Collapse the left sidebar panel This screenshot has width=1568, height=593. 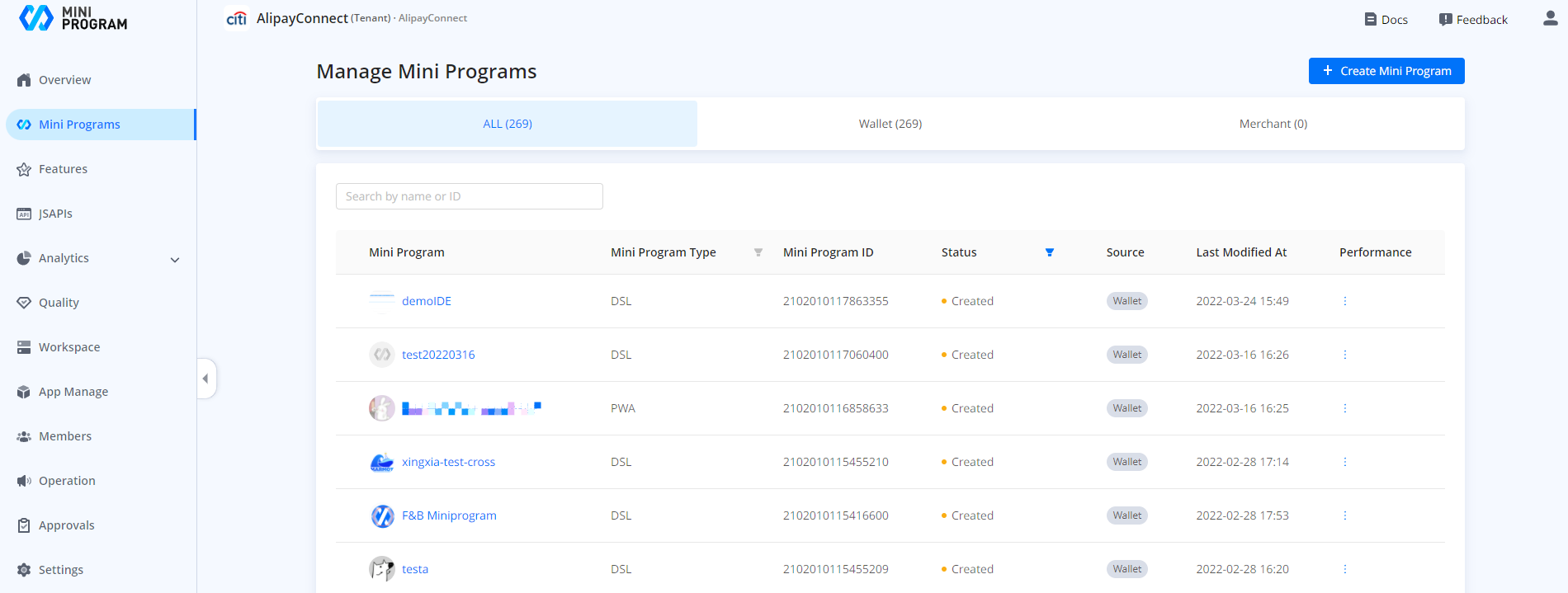pos(205,379)
